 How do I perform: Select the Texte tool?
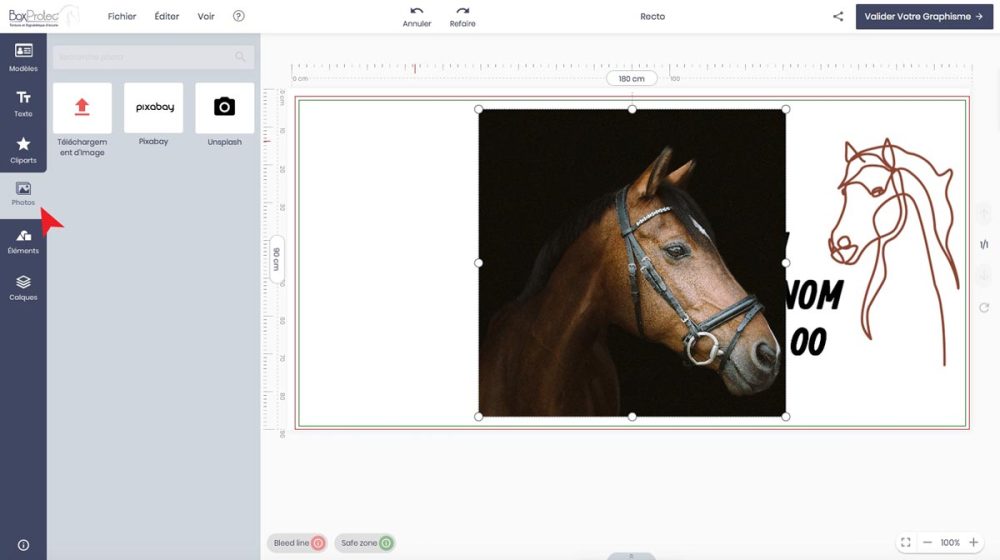pyautogui.click(x=23, y=103)
